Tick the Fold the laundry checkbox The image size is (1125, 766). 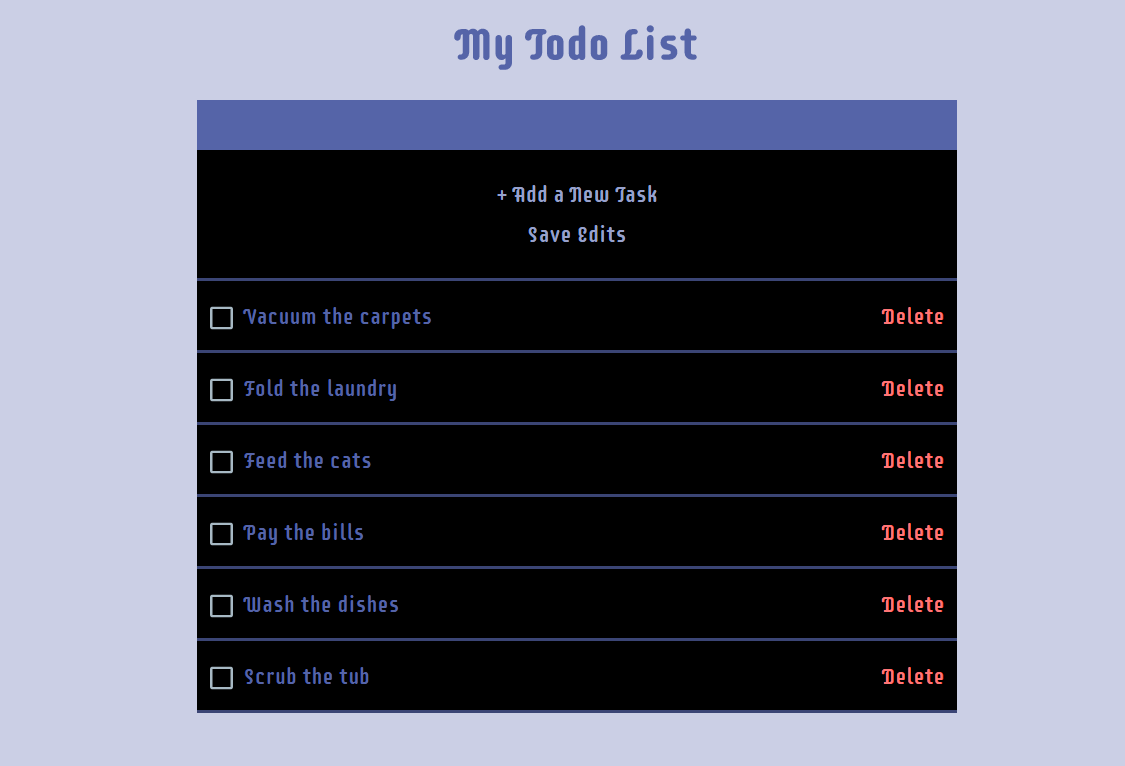[221, 390]
